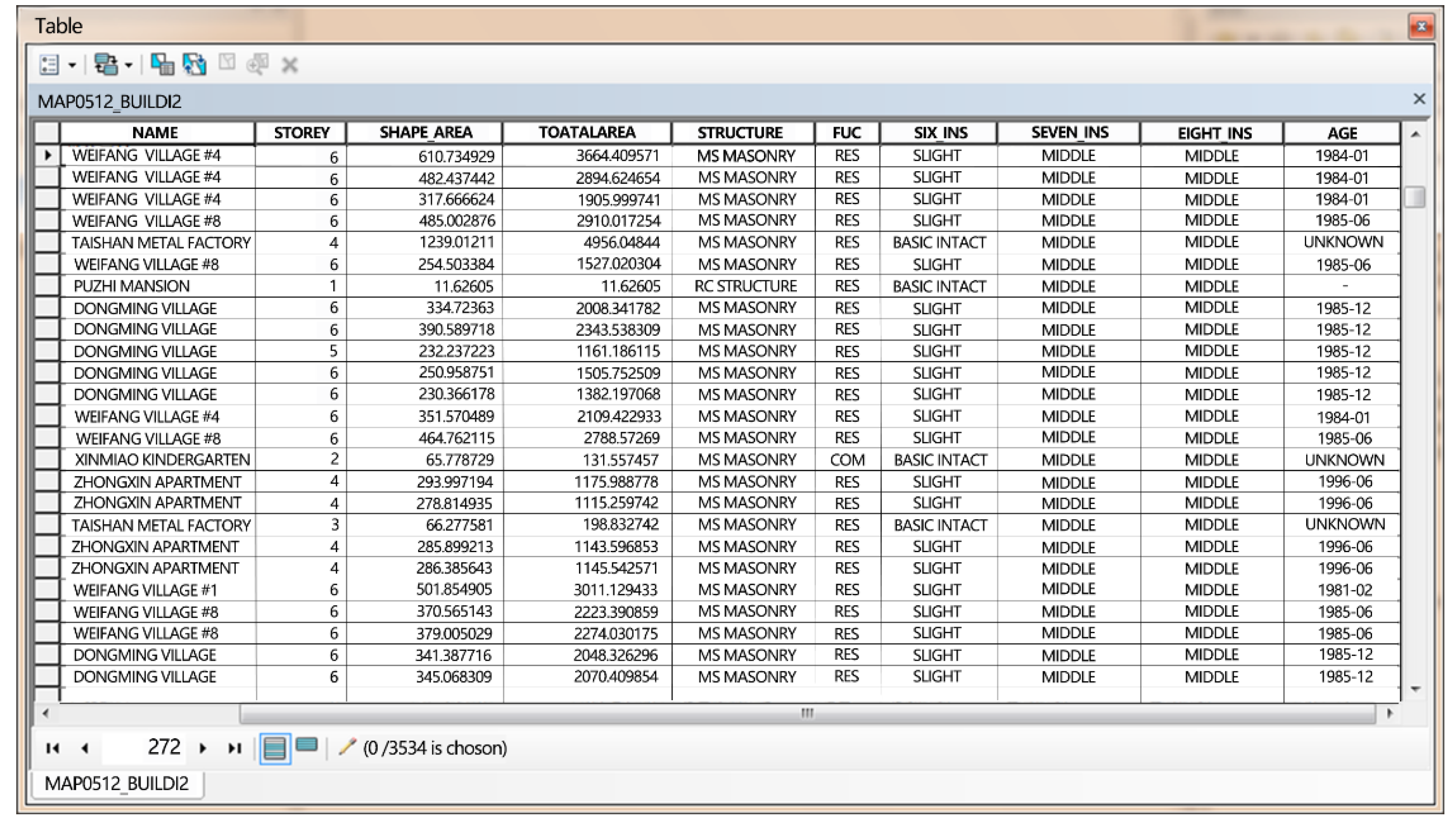The image size is (1456, 831).
Task: Switch to the MAP0512_BUILDI2 bottom tab
Action: click(117, 784)
